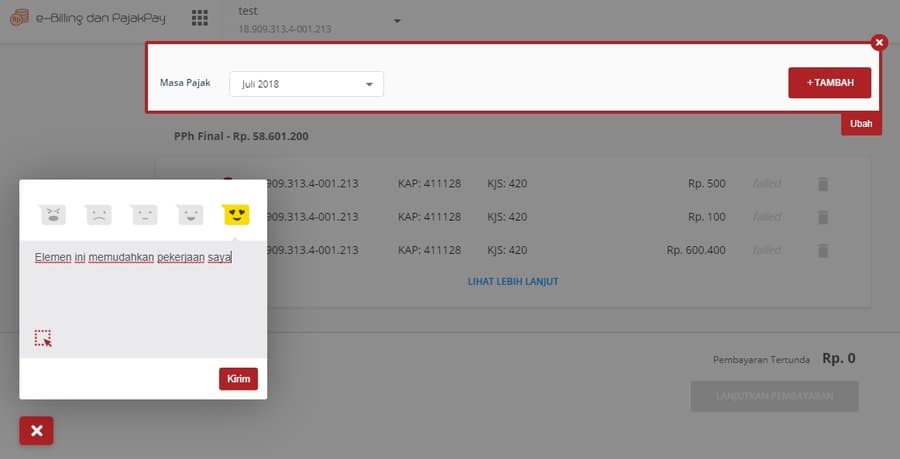Viewport: 900px width, 459px height.
Task: Close the highlighted Masa Pajak panel
Action: (x=879, y=42)
